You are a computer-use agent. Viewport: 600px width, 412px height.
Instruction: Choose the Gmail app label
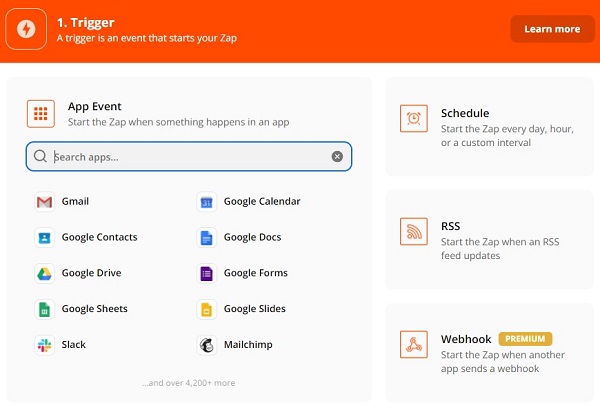coord(75,201)
